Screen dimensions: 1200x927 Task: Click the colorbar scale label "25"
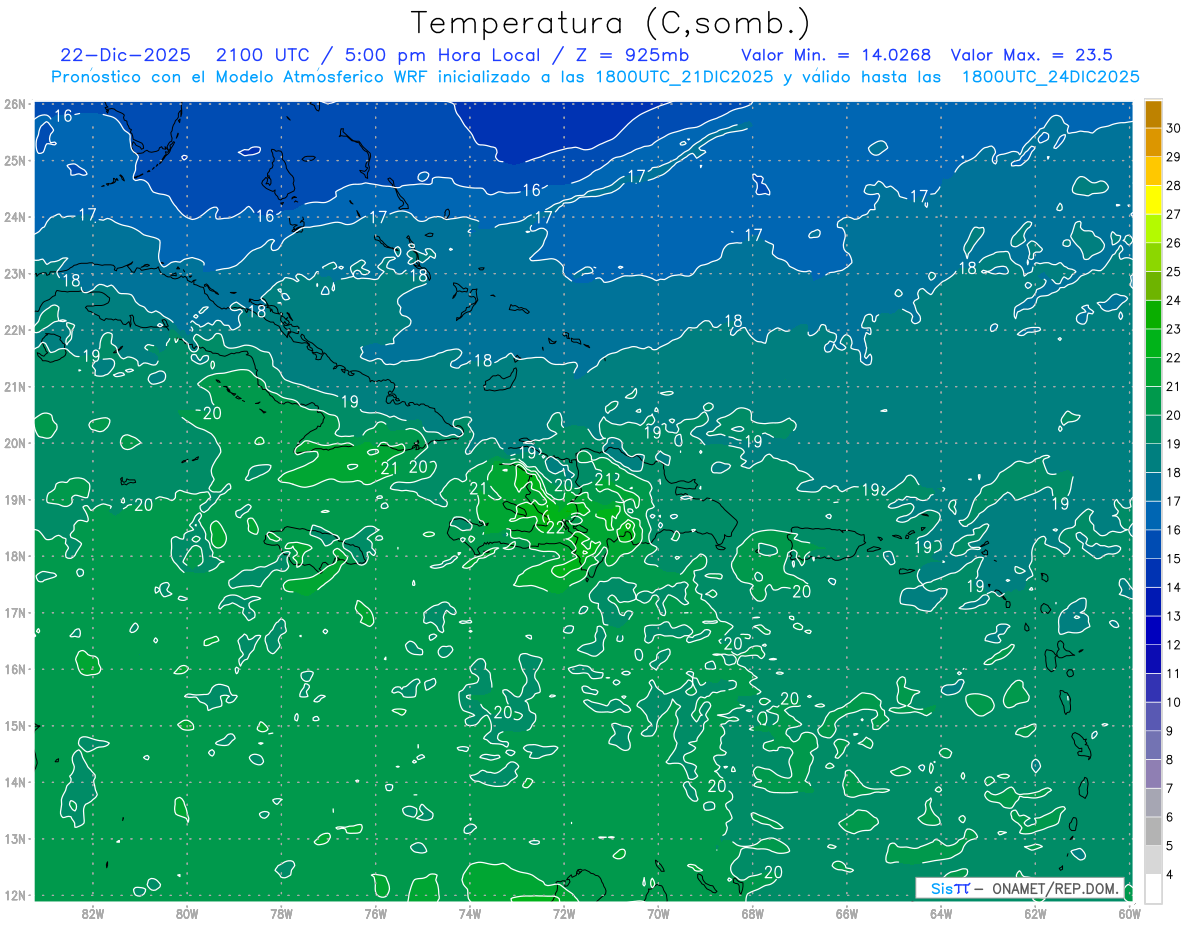[1174, 271]
